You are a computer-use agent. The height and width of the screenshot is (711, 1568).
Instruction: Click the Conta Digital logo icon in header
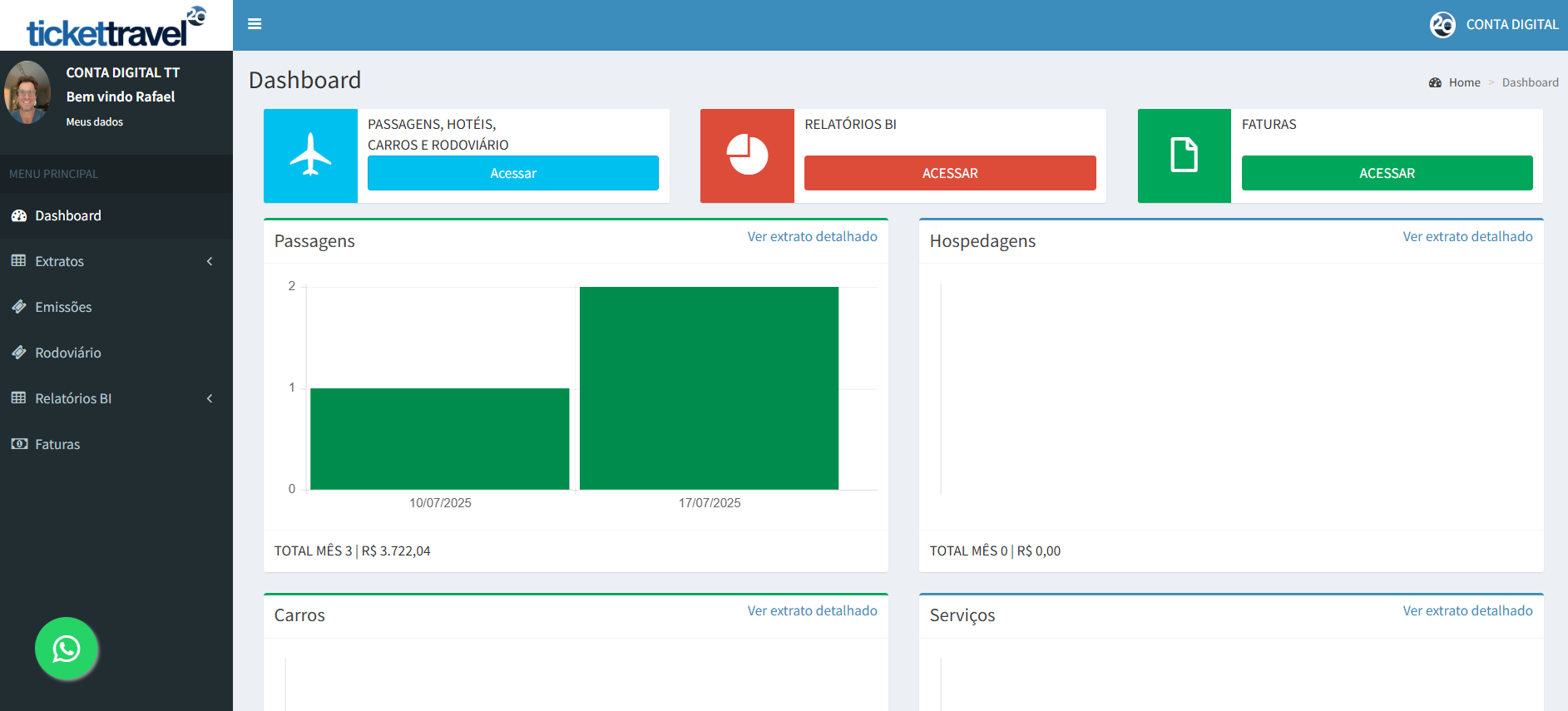pyautogui.click(x=1442, y=25)
